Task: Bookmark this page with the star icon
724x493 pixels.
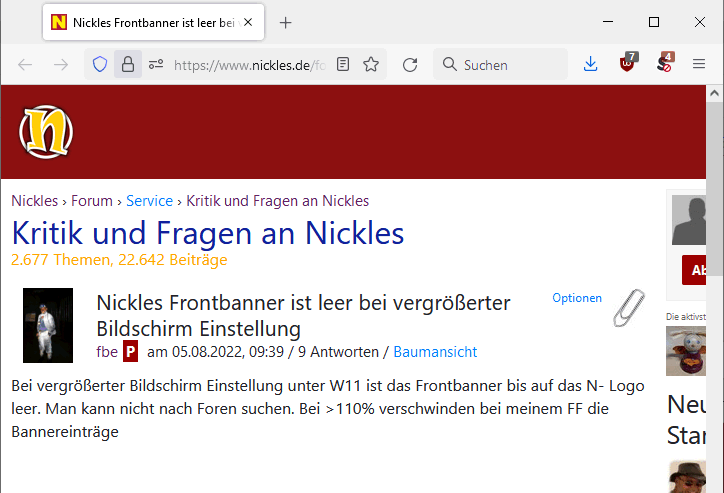Action: click(371, 65)
